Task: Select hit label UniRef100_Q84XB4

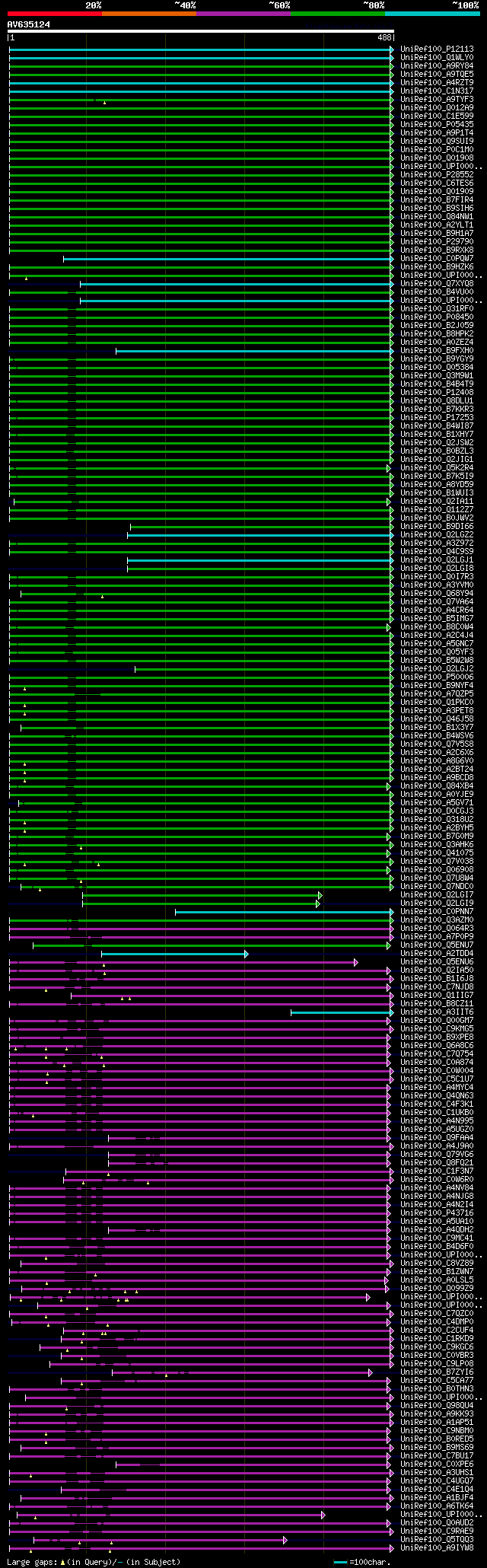Action: click(437, 786)
